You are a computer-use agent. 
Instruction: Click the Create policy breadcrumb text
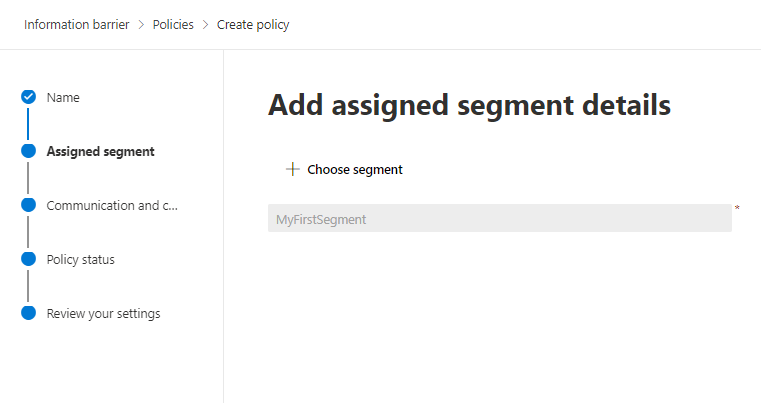point(253,25)
